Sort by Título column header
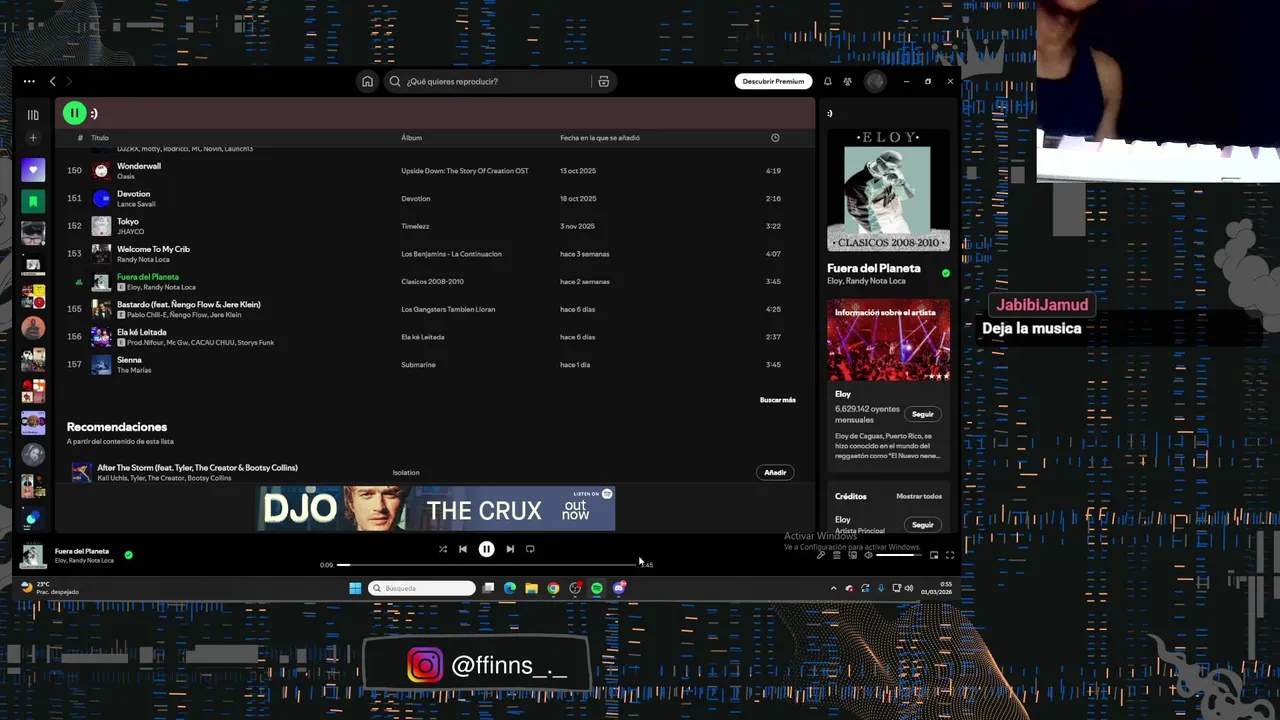 tap(100, 138)
